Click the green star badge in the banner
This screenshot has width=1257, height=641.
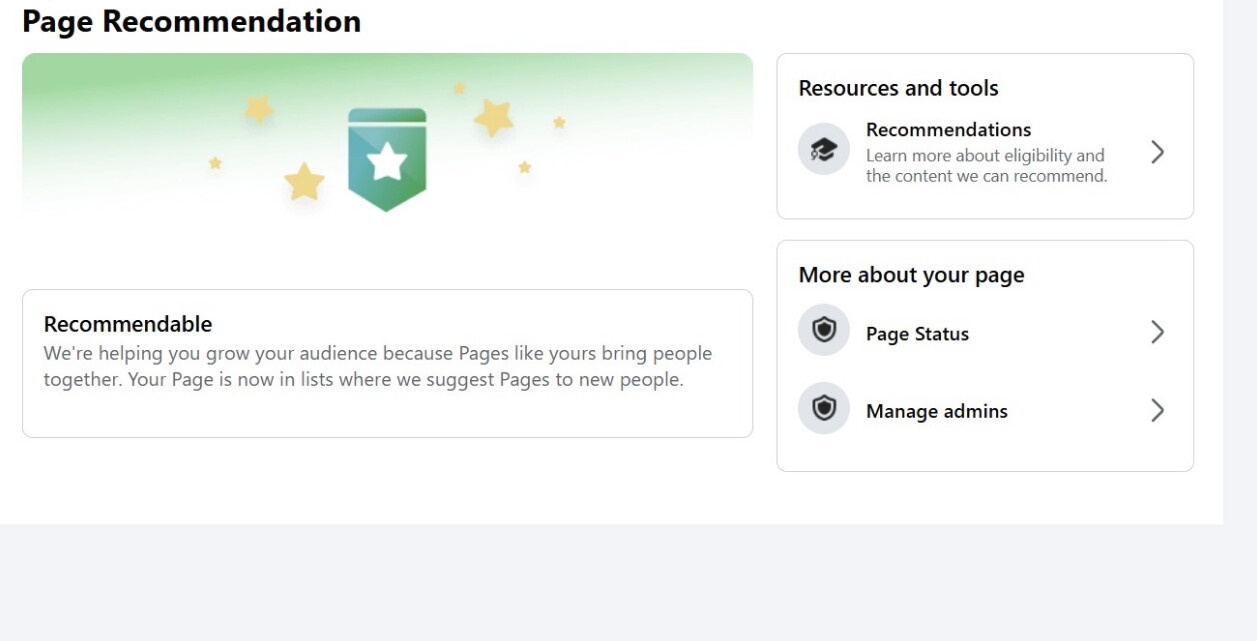[x=387, y=160]
